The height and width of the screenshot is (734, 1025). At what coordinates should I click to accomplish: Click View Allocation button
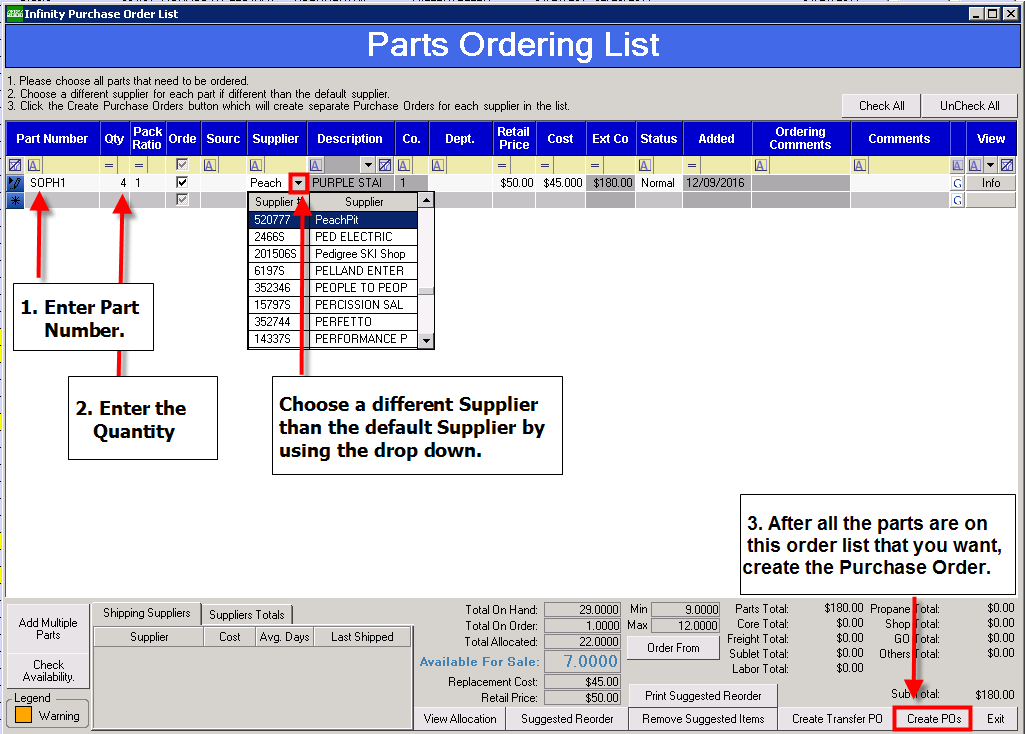point(460,719)
